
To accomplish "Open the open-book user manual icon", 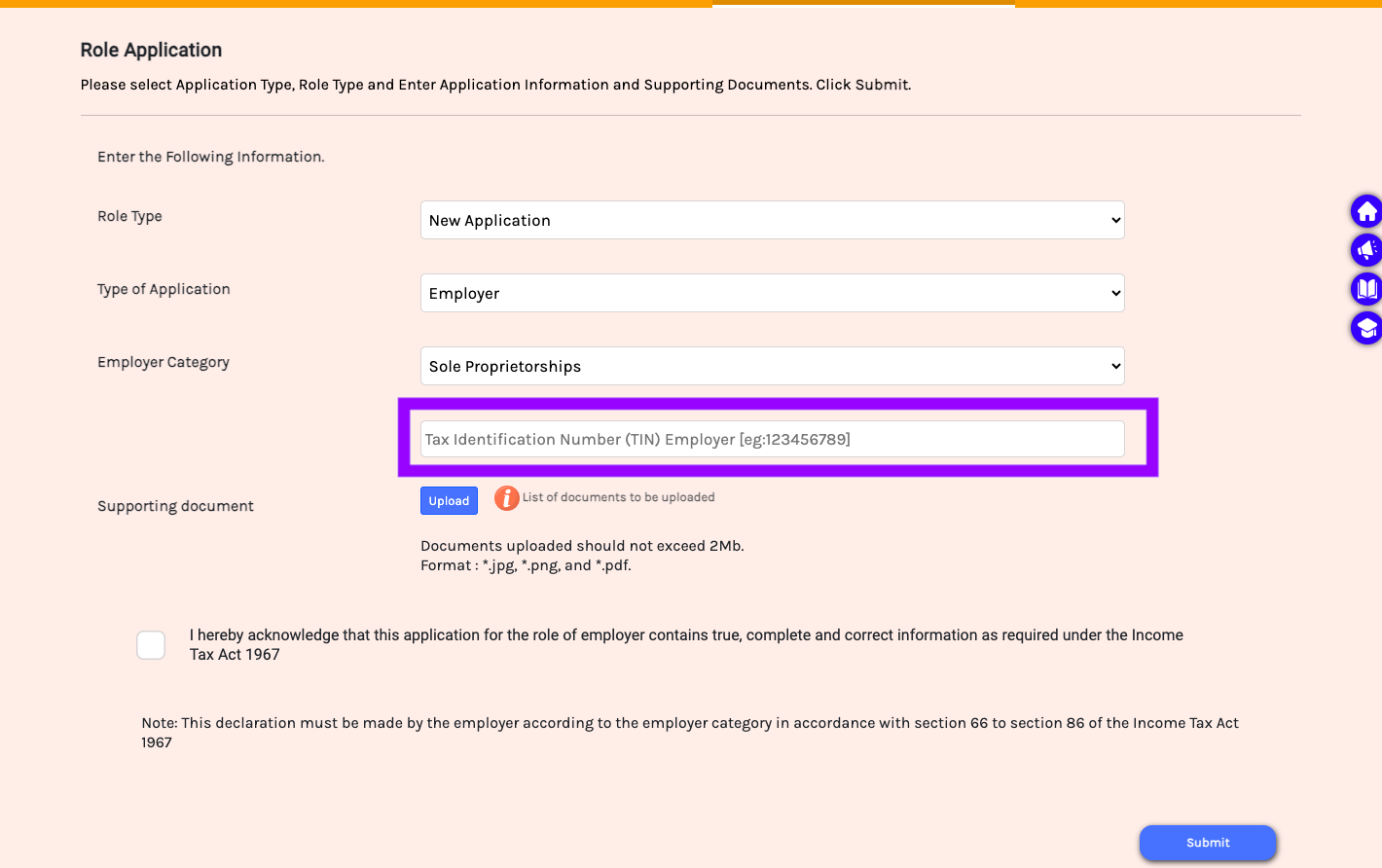I will pyautogui.click(x=1366, y=289).
